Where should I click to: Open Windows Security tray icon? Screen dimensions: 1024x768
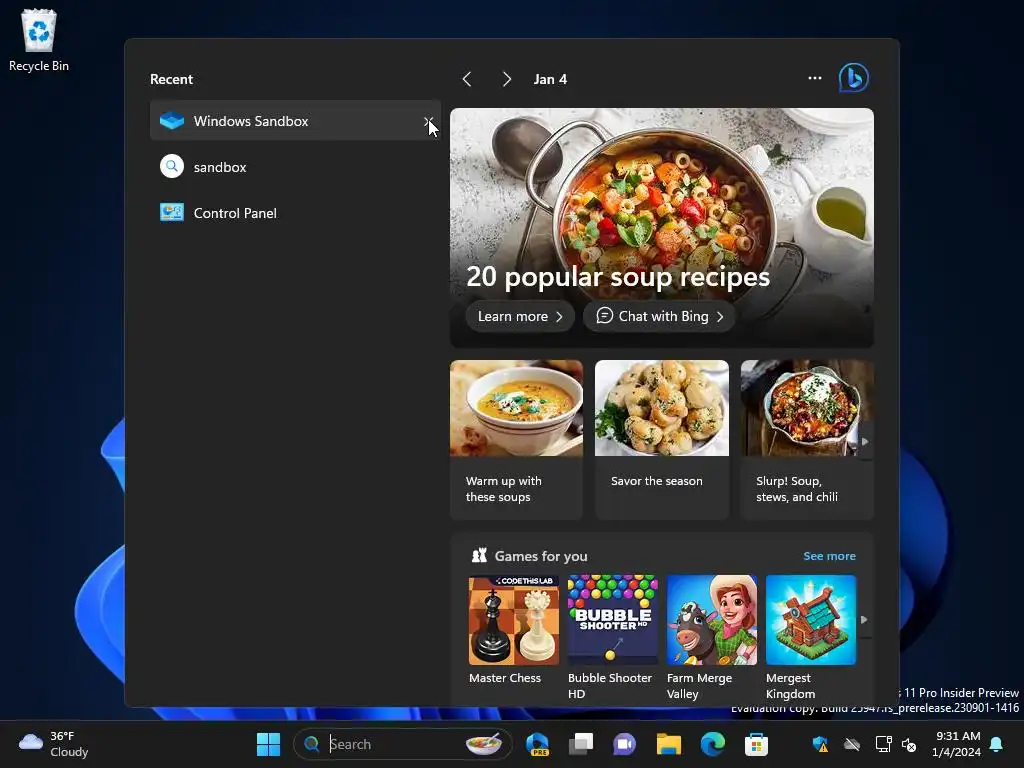[x=820, y=744]
